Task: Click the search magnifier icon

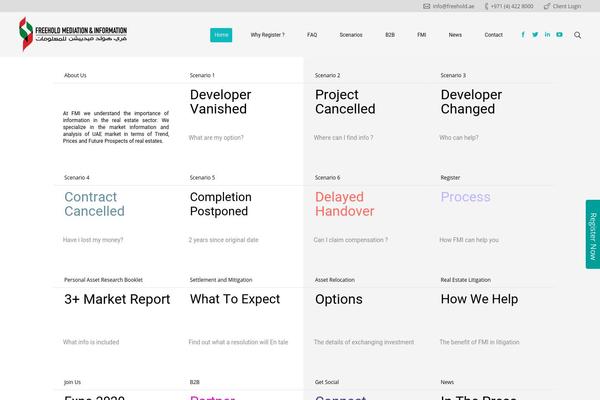Action: tap(577, 35)
